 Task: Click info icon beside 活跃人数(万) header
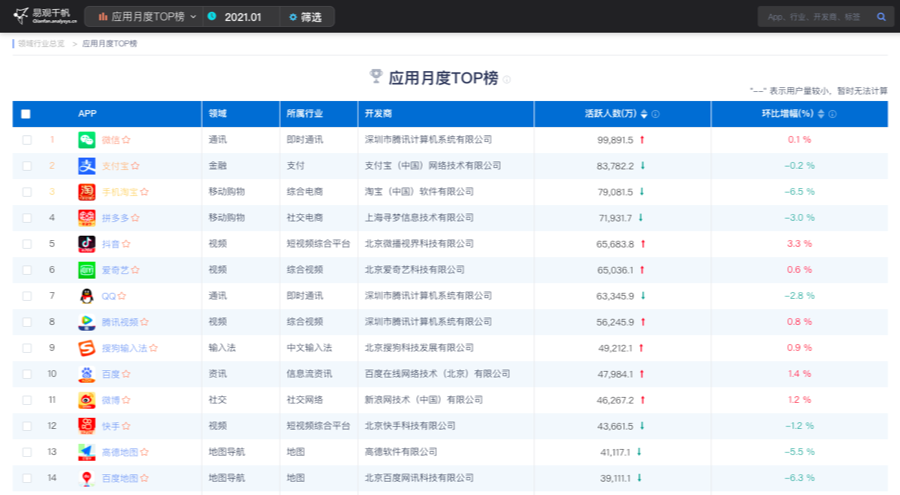[655, 114]
